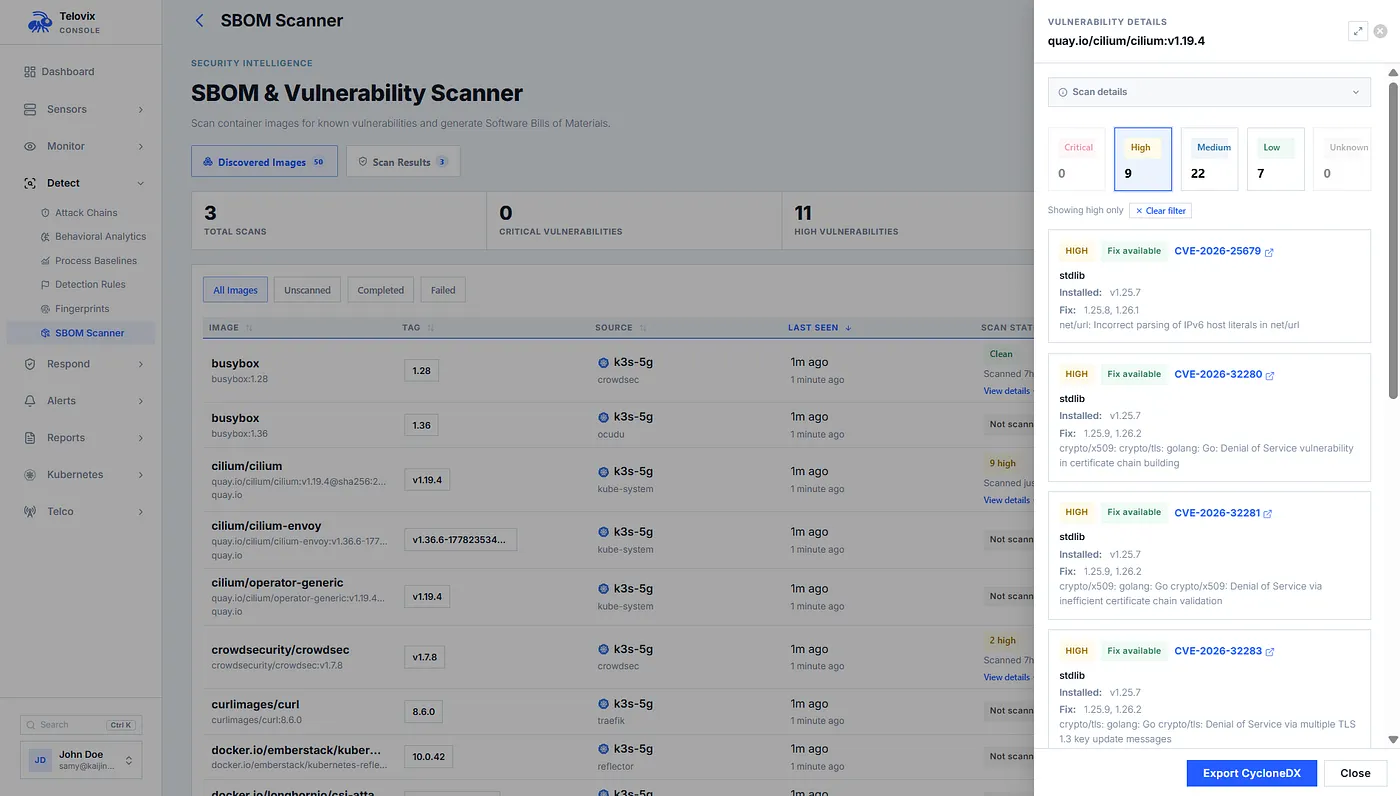This screenshot has height=796, width=1400.
Task: Open the Dashboard grid icon
Action: click(x=30, y=72)
